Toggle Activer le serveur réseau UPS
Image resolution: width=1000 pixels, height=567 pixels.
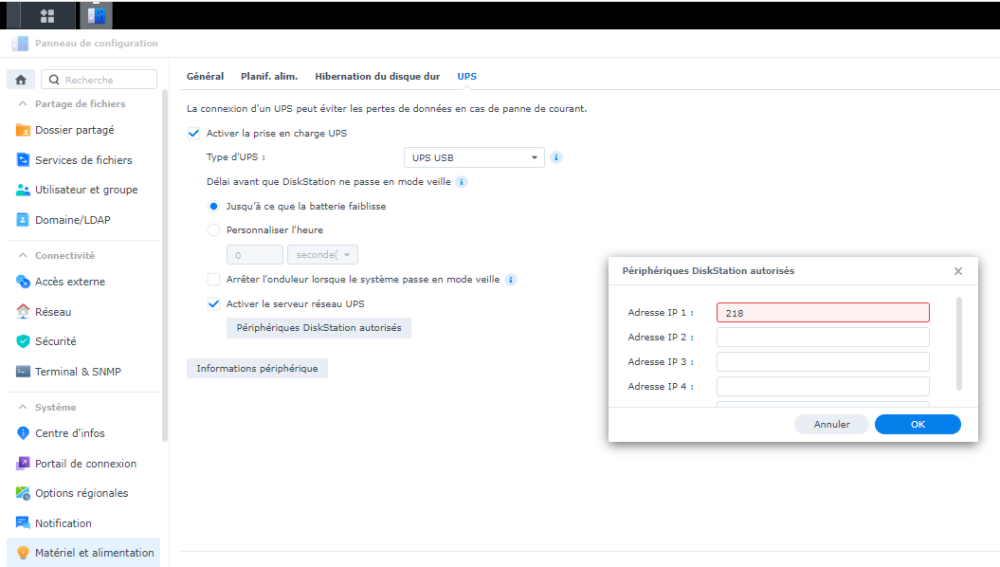214,304
